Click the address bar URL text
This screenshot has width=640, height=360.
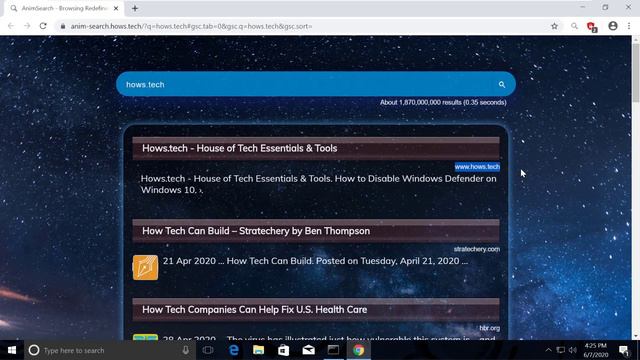tap(191, 26)
